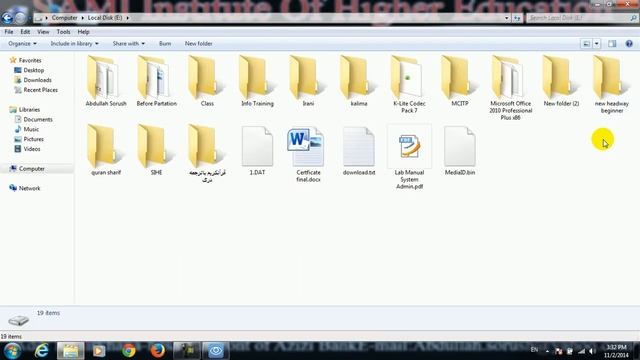Click the volume icon in system tray
Screen dimensions: 640x360
pyautogui.click(x=592, y=351)
